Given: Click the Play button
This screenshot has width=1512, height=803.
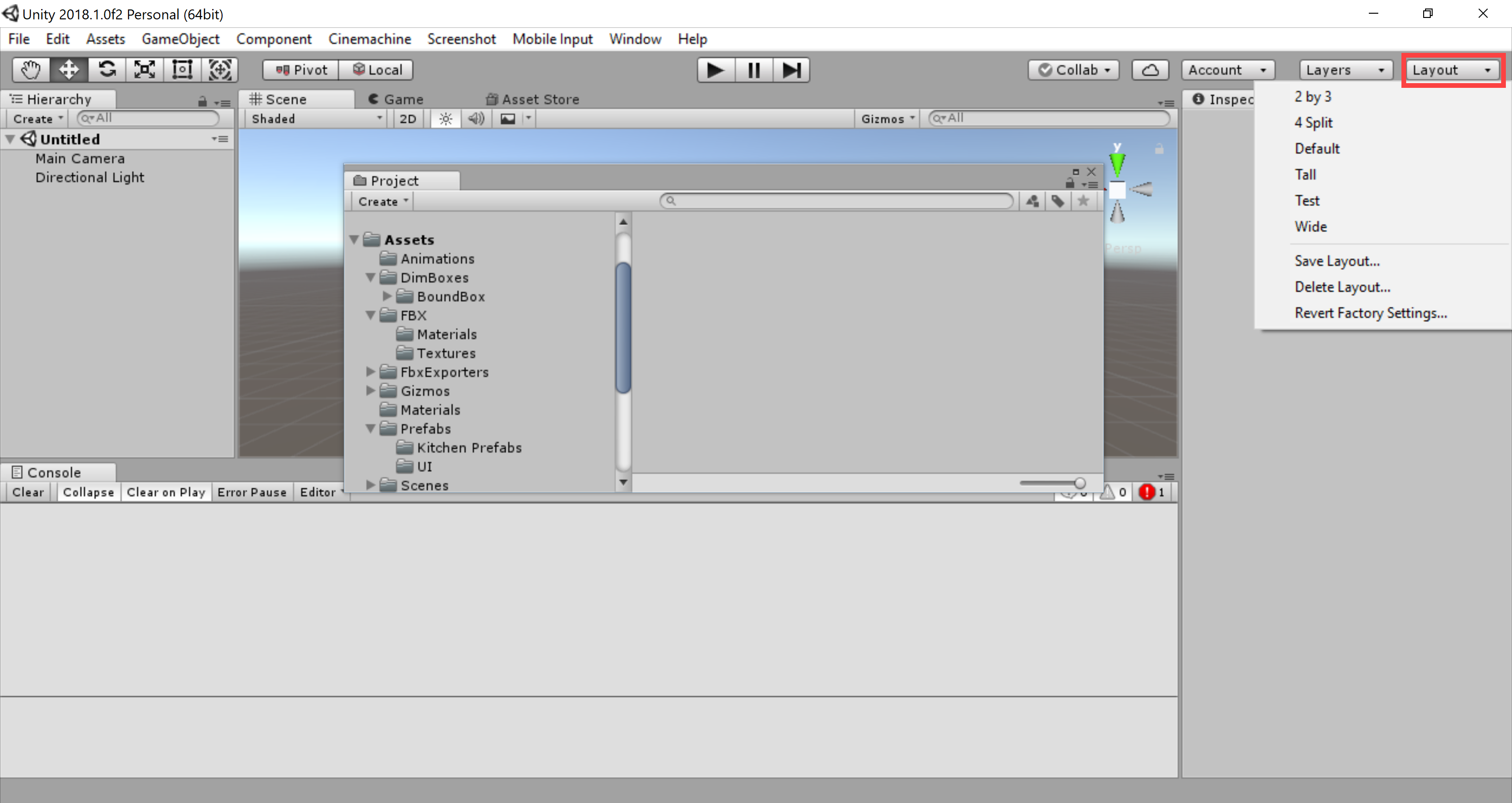Looking at the screenshot, I should [715, 70].
